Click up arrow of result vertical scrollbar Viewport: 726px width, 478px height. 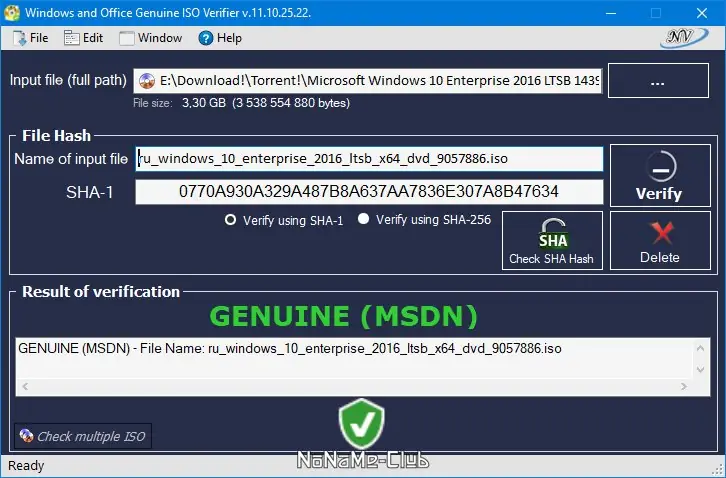pyautogui.click(x=700, y=348)
